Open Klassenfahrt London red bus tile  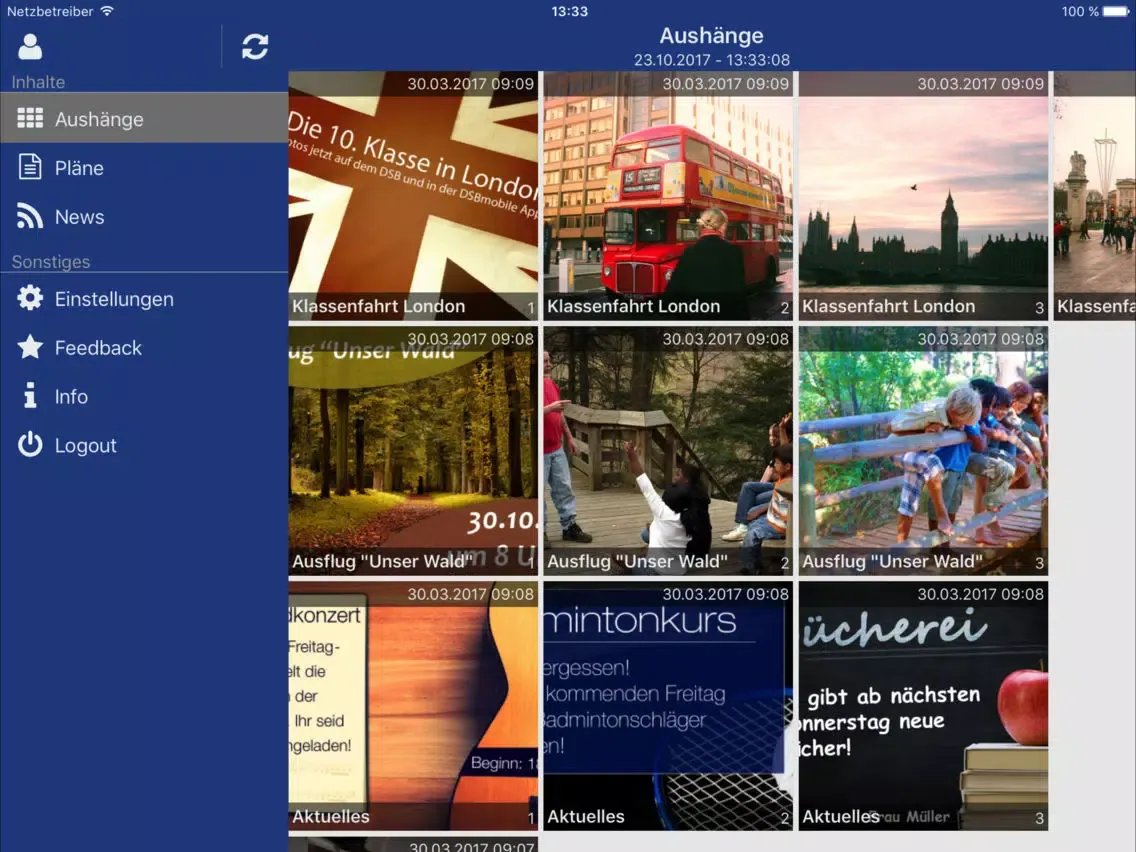point(668,196)
